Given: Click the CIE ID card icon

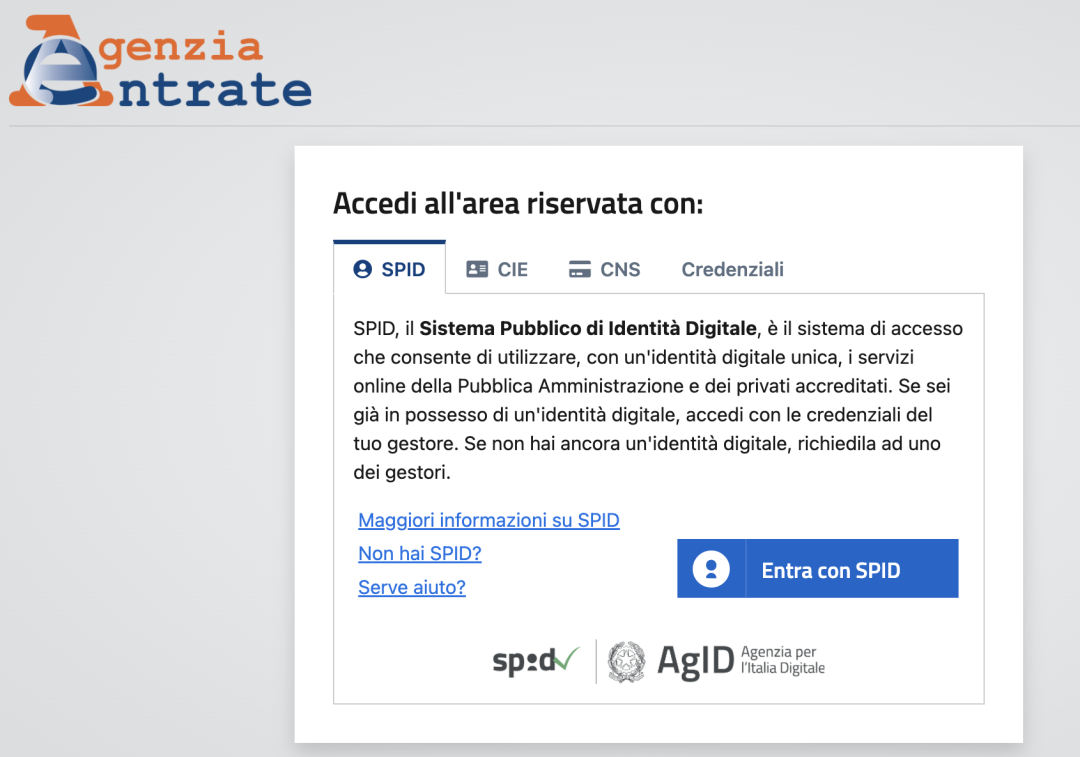Looking at the screenshot, I should click(477, 269).
